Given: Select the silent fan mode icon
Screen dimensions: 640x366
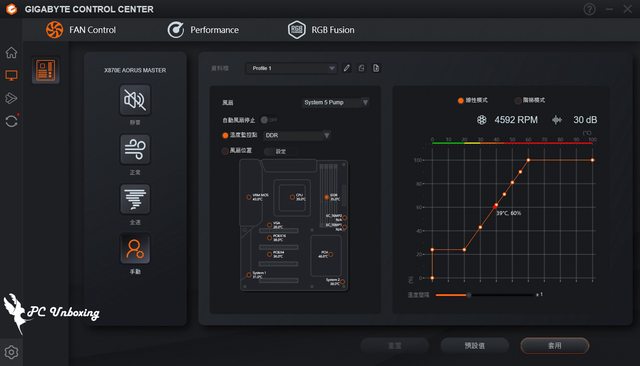Looking at the screenshot, I should pos(135,100).
